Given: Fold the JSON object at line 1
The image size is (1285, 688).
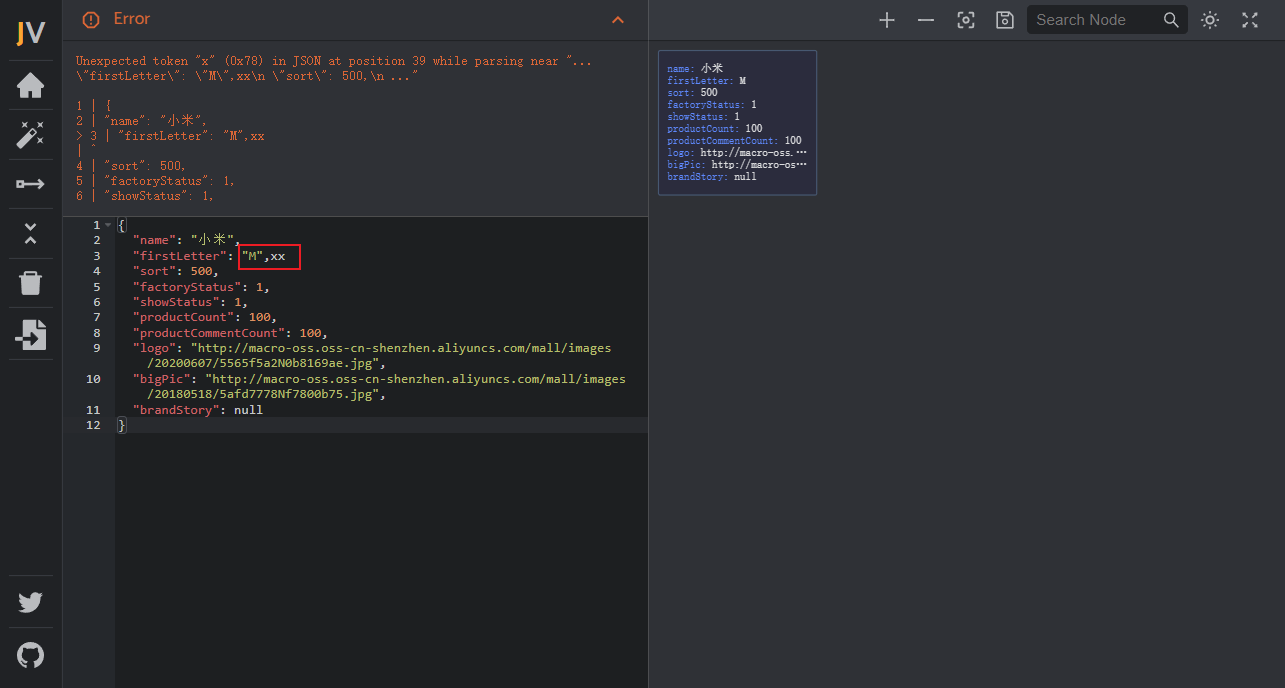Looking at the screenshot, I should pos(108,225).
